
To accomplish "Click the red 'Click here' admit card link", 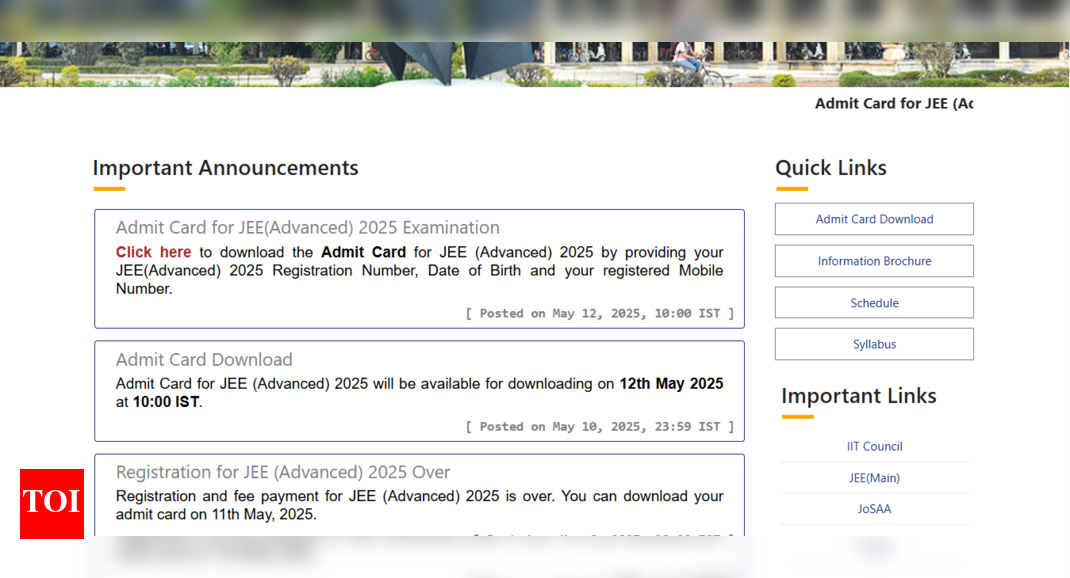I will point(153,252).
